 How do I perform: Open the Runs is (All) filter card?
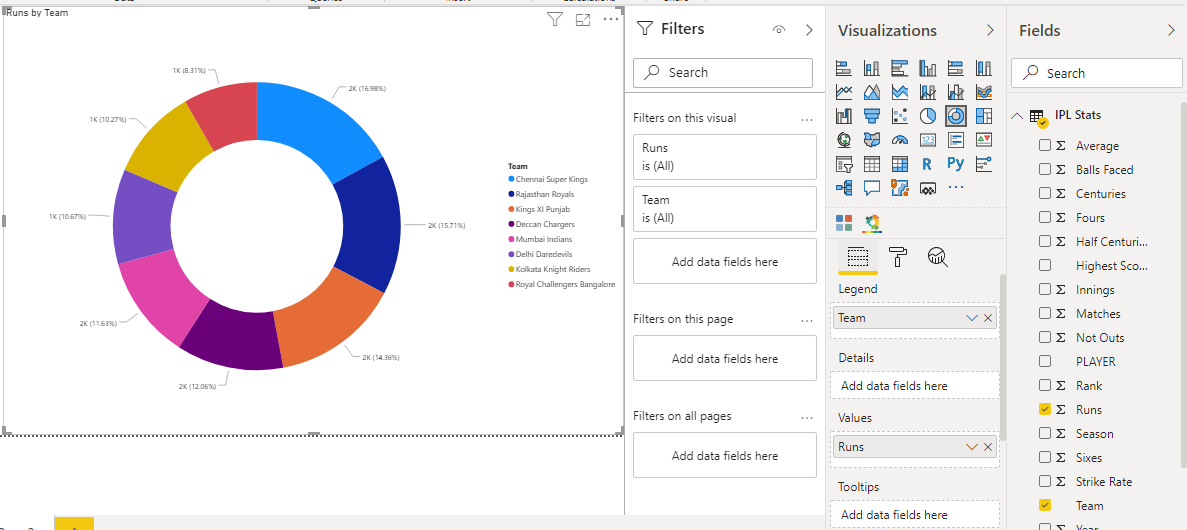724,157
